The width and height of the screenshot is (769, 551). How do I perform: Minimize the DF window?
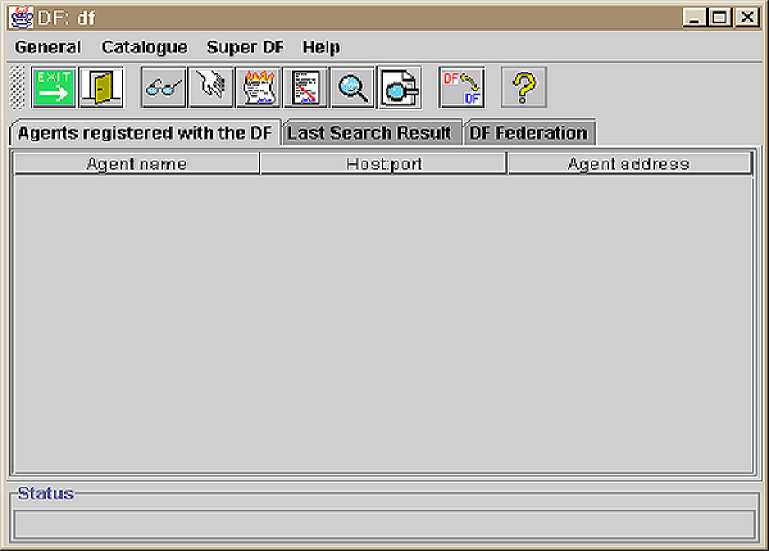694,18
